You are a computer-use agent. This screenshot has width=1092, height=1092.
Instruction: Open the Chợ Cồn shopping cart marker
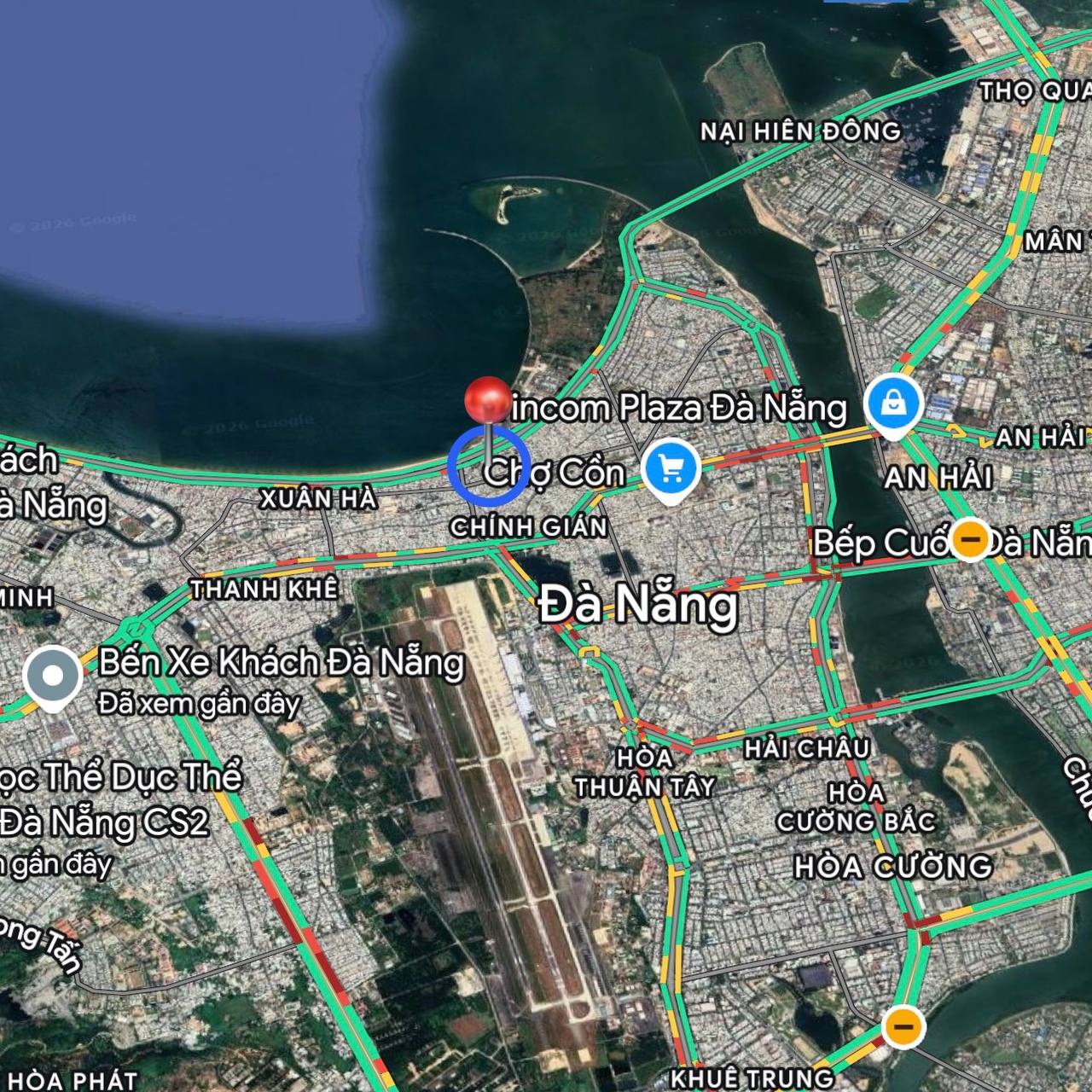[671, 468]
